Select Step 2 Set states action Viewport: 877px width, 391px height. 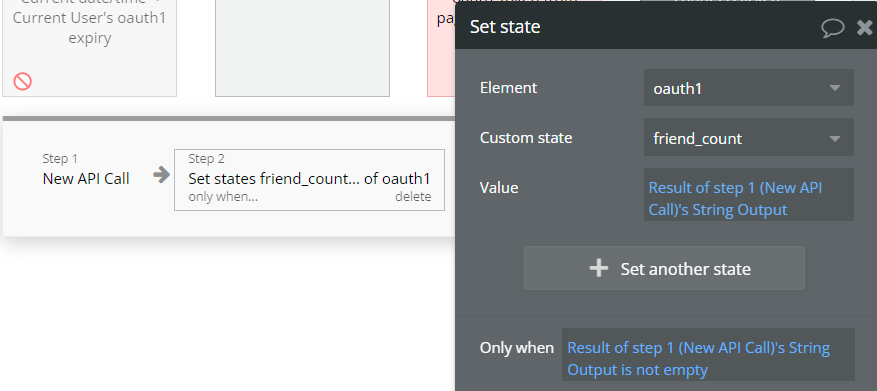point(309,180)
